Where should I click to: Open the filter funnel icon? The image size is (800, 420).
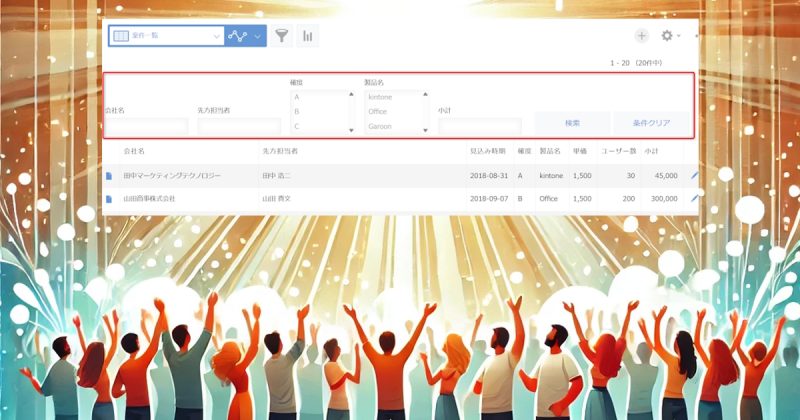(x=282, y=36)
